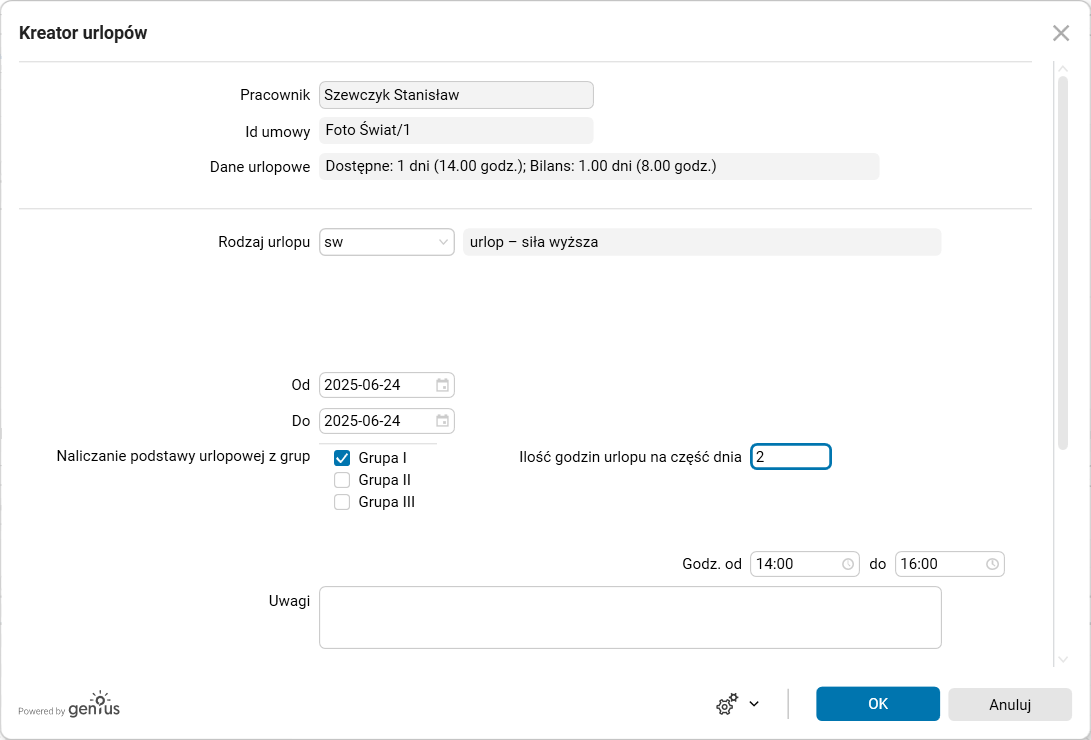
Task: Close the Kreator urlopów dialog
Action: point(1061,33)
